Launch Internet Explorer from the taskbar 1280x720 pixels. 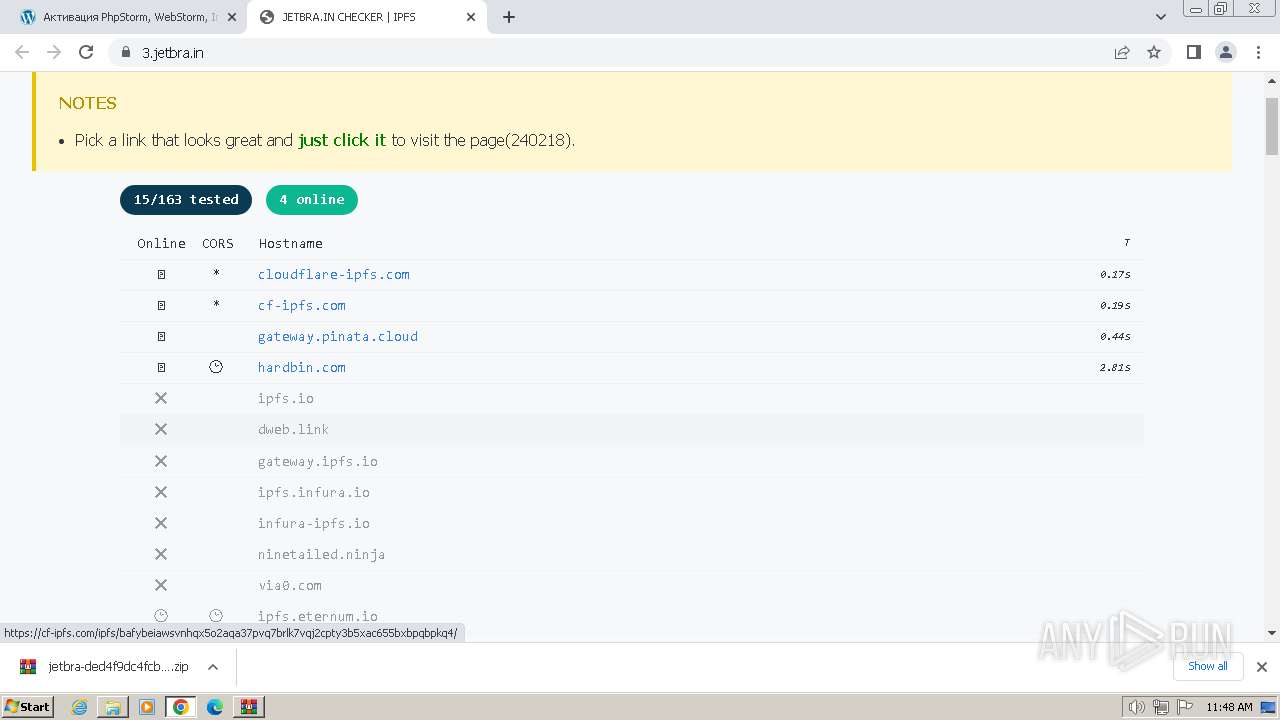click(80, 707)
